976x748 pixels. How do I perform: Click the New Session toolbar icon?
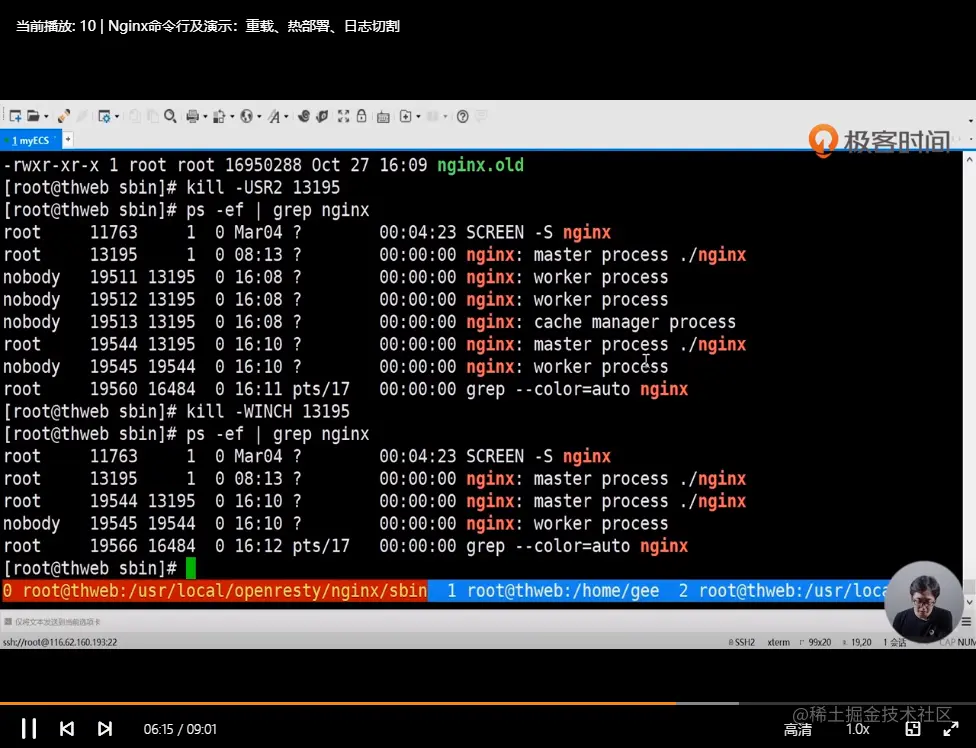tap(16, 116)
